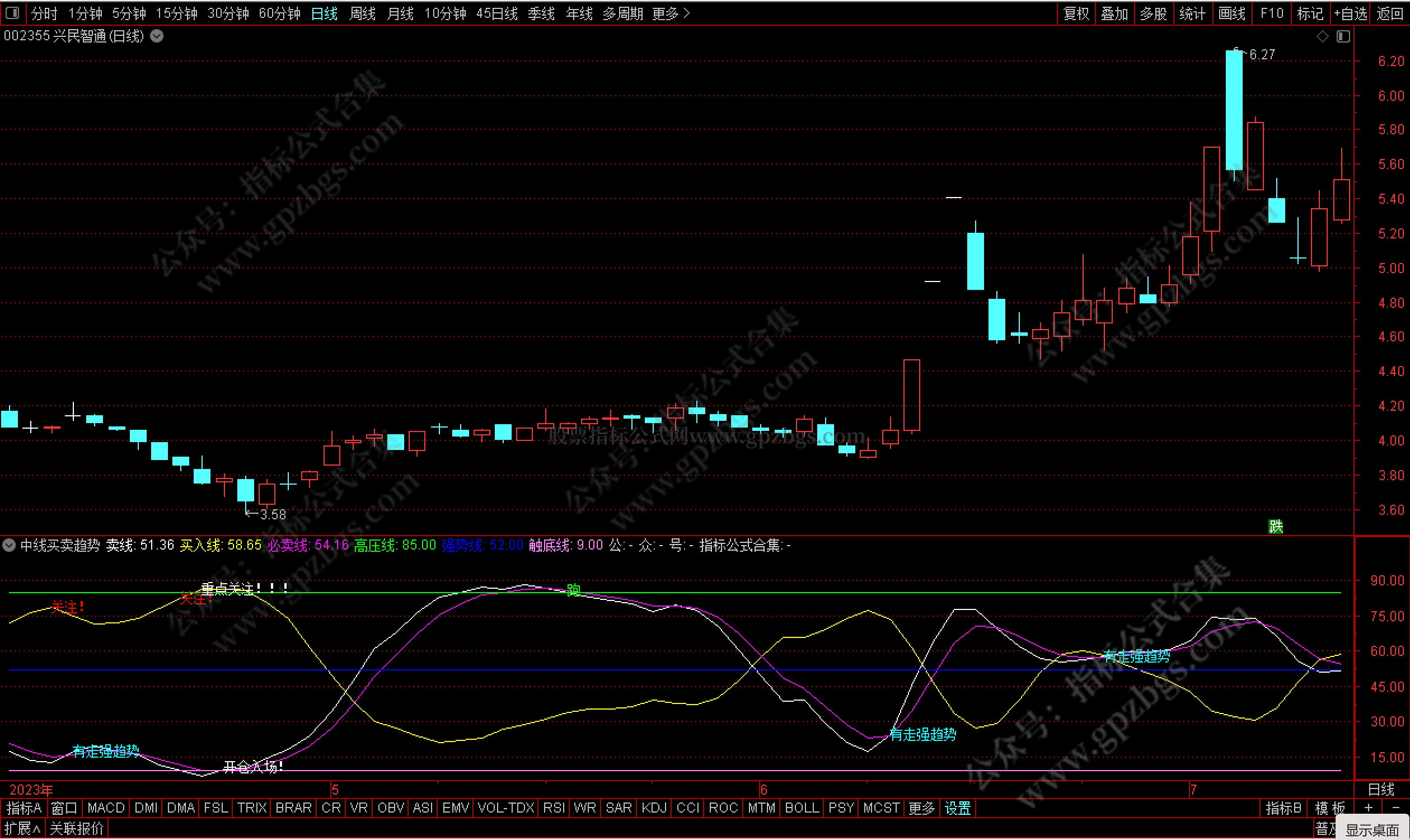Viewport: 1410px width, 840px height.
Task: Switch to 季线 quarterly chart
Action: [541, 13]
